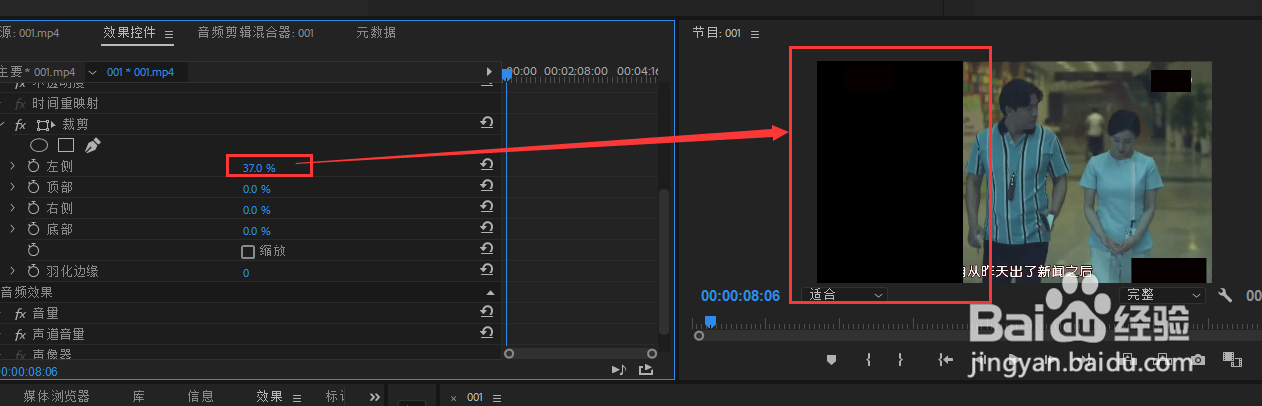This screenshot has width=1262, height=406.
Task: Click the 顶部 0.0 % value
Action: point(257,189)
